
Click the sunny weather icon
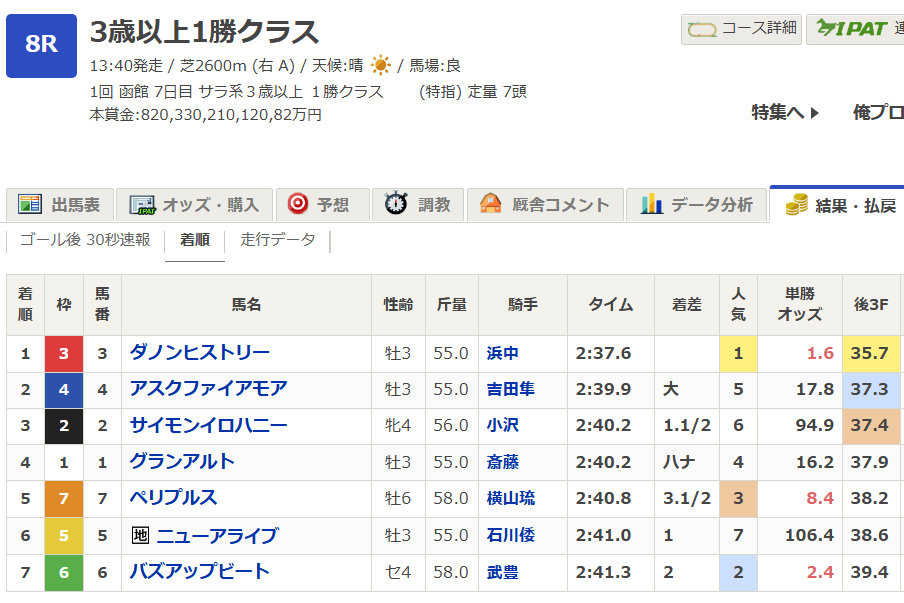(x=381, y=65)
